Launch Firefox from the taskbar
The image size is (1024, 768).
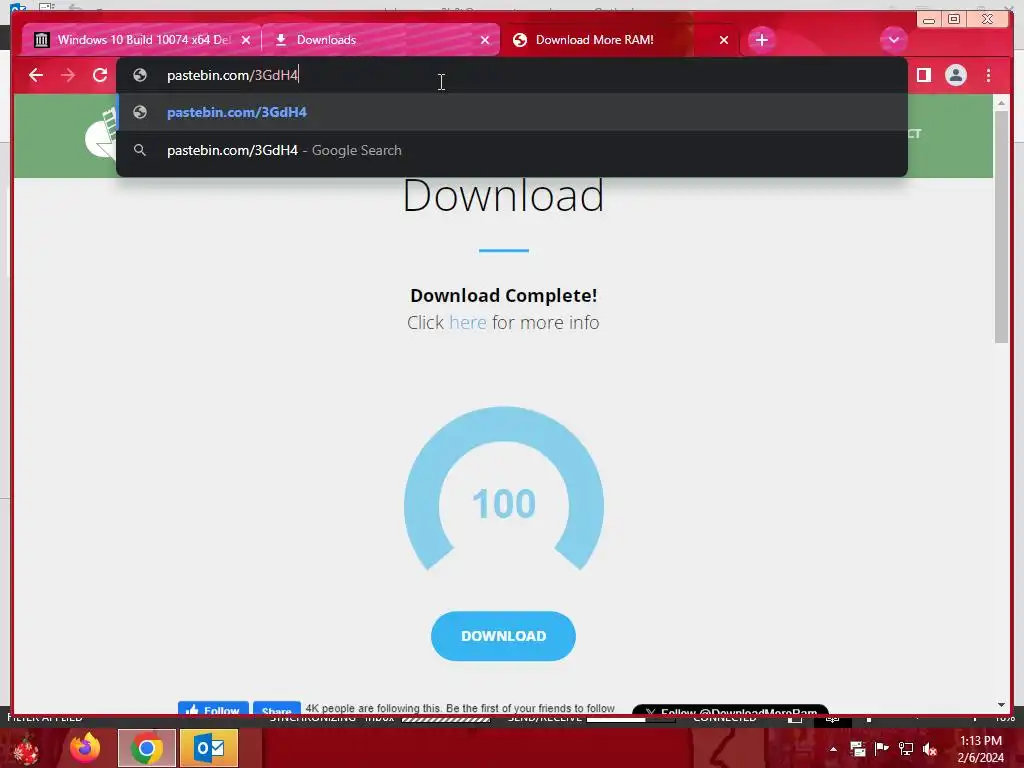point(85,748)
